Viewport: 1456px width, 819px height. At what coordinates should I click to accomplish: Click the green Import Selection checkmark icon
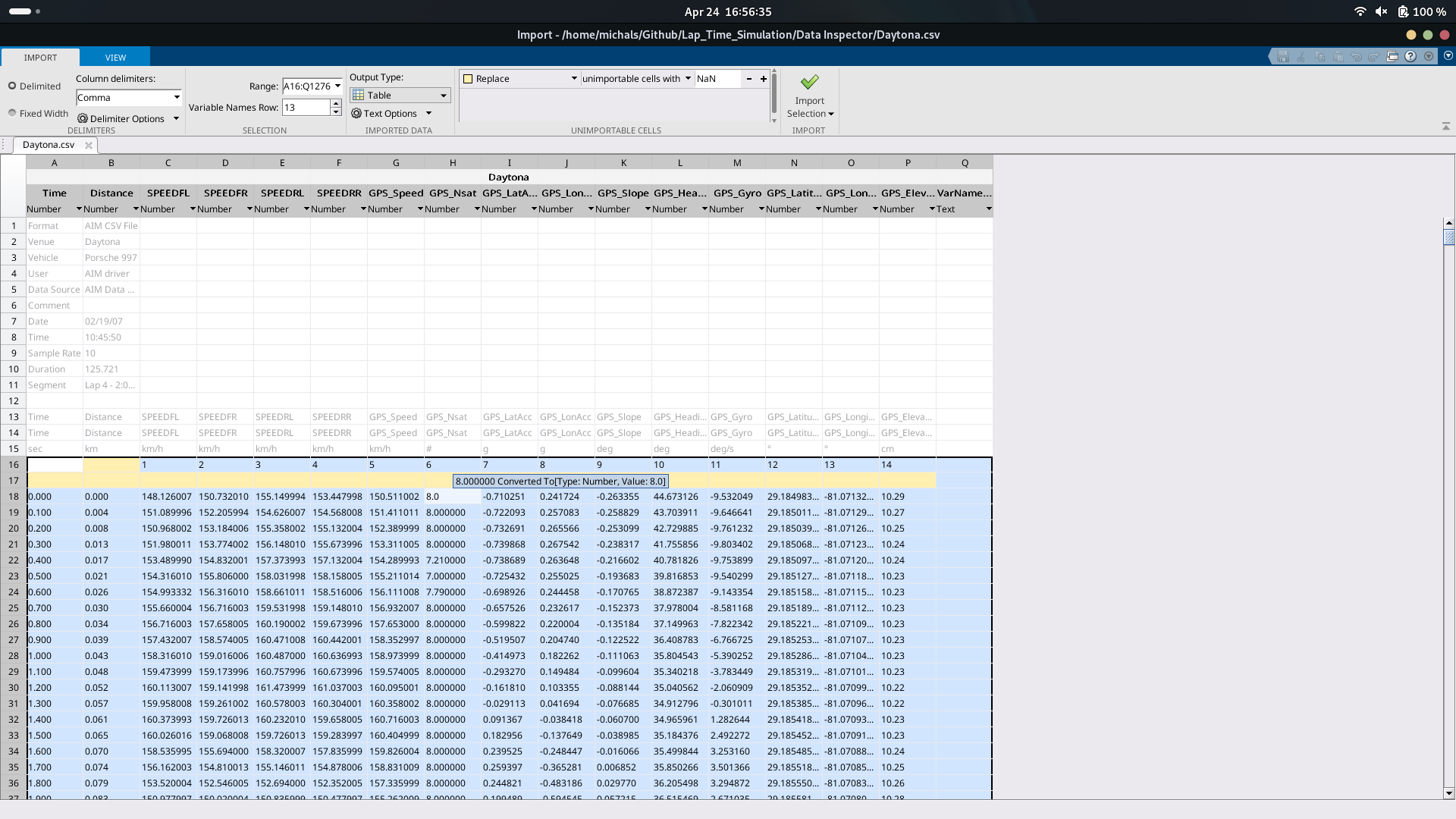[810, 82]
